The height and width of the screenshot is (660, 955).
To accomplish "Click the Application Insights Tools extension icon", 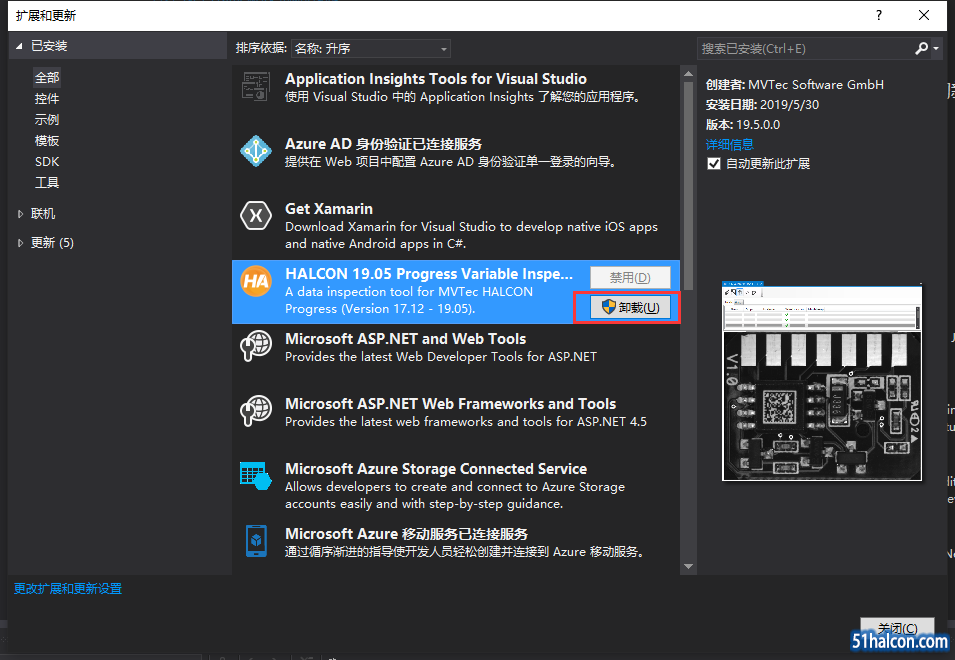I will (x=256, y=86).
